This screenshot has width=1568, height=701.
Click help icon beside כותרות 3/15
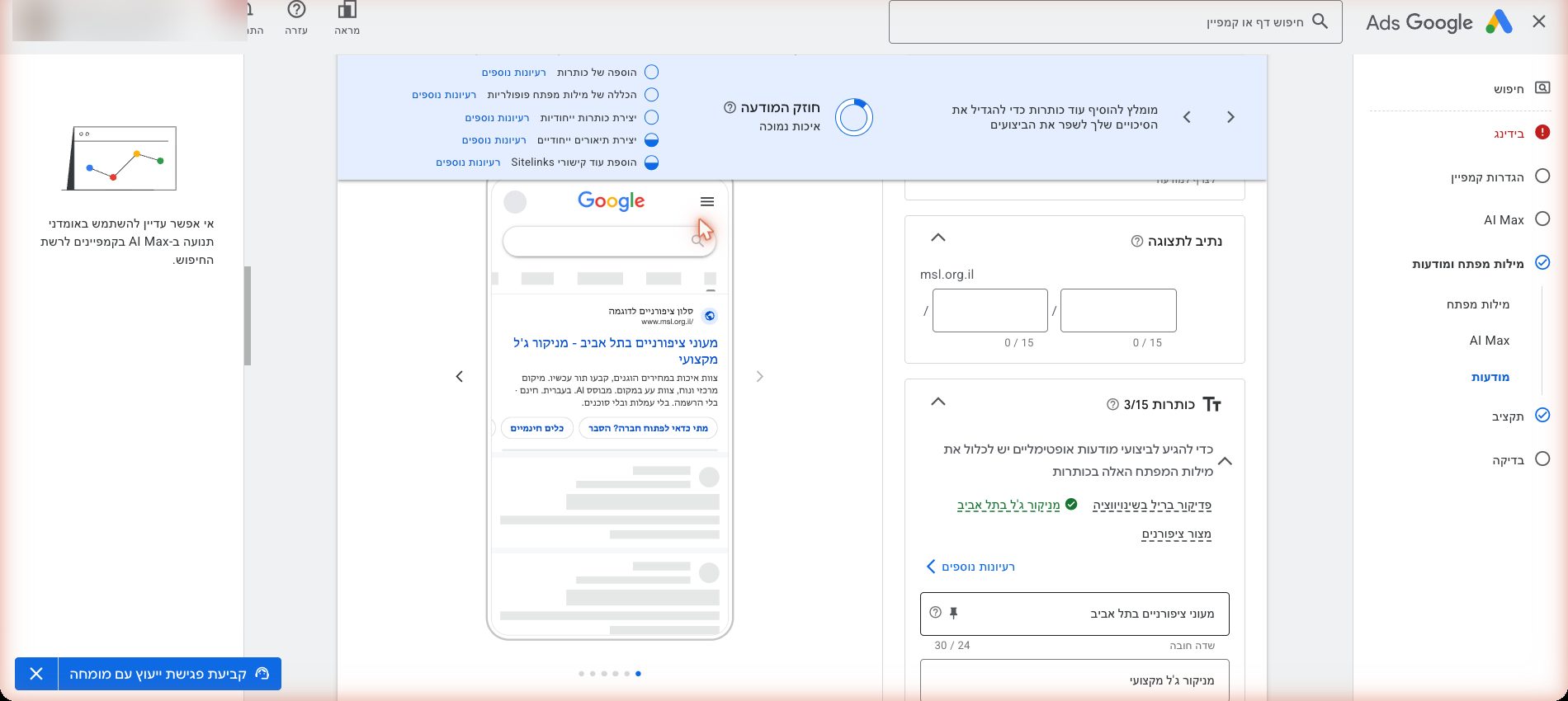click(x=1112, y=405)
